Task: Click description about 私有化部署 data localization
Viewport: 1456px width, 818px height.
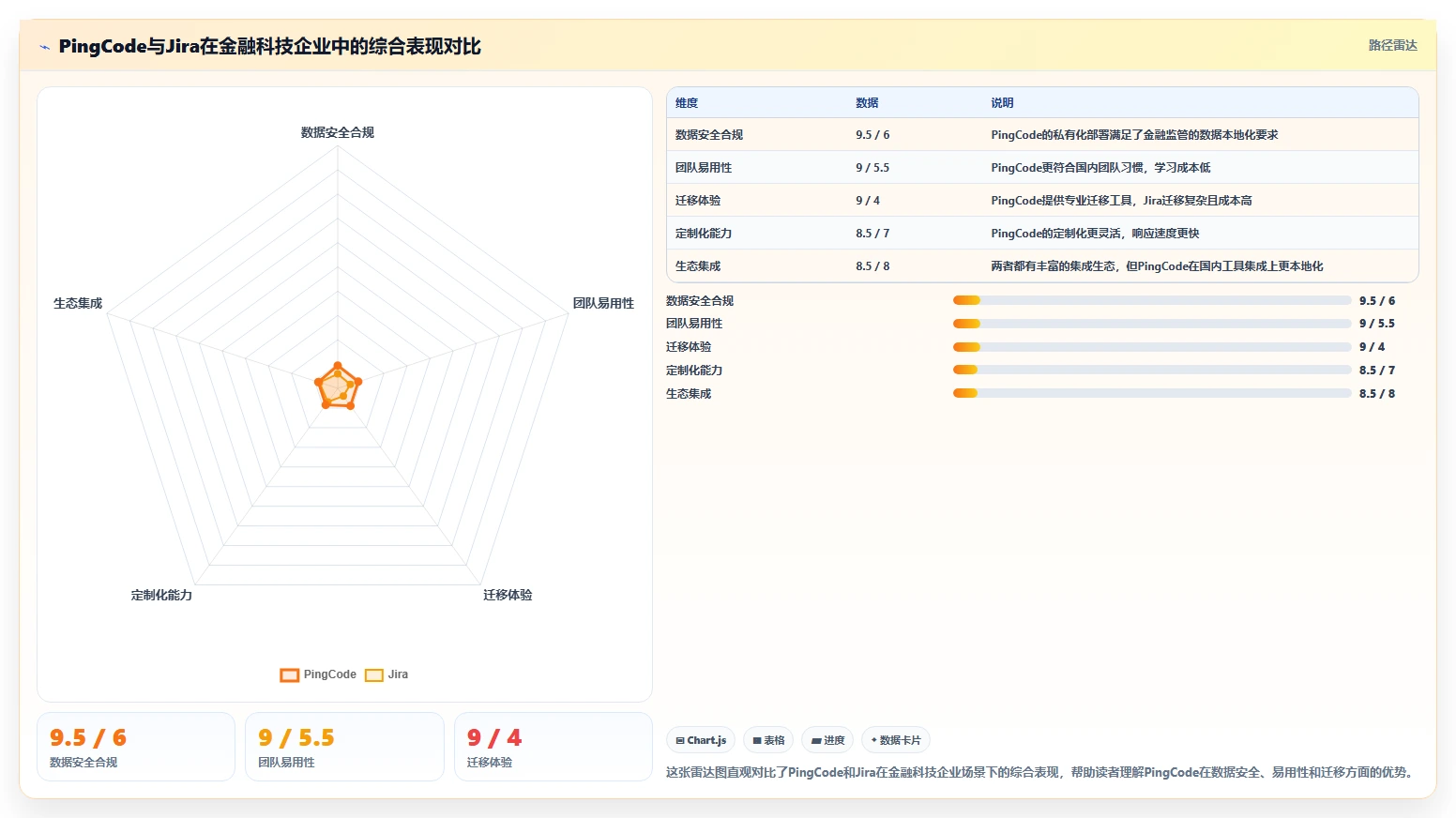Action: (x=1134, y=135)
